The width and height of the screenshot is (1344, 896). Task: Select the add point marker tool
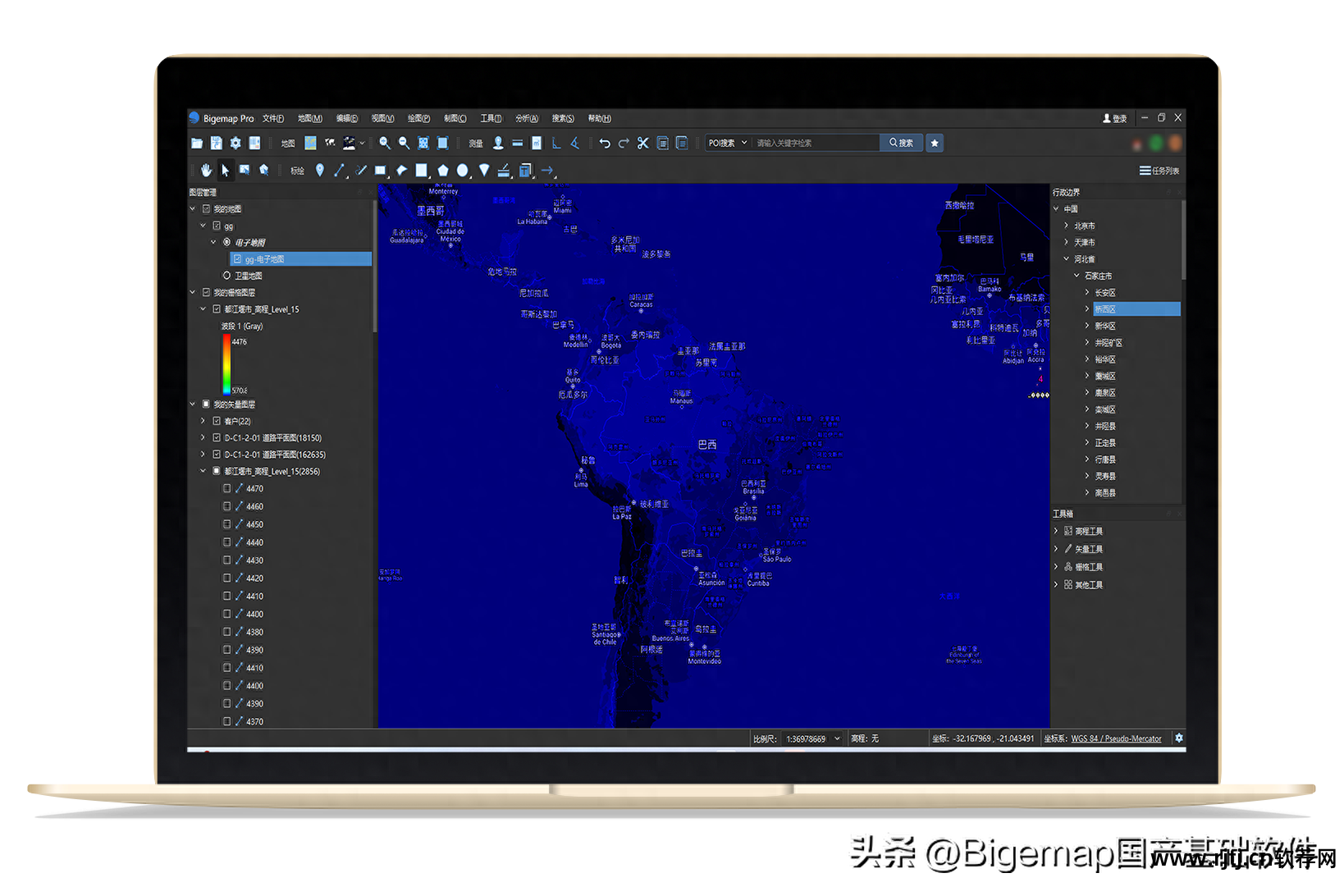(319, 170)
